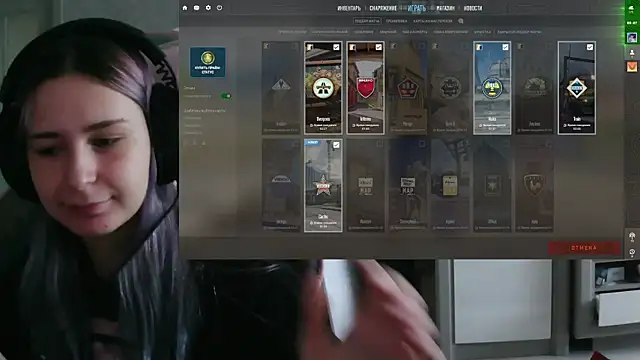This screenshot has height=360, width=640.
Task: Click the red Отмена button
Action: coord(584,248)
